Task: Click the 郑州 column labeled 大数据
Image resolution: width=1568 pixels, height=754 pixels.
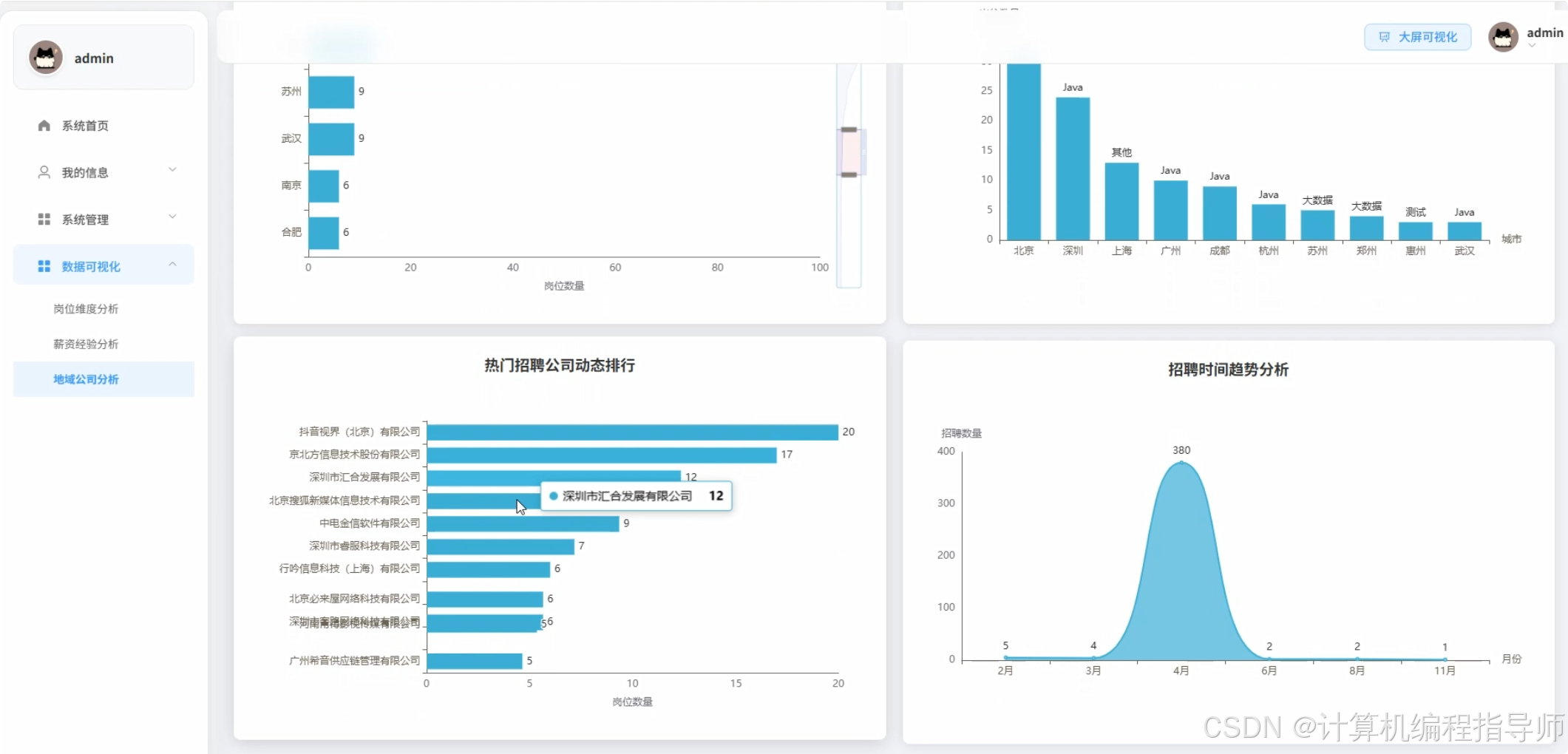Action: 1366,228
